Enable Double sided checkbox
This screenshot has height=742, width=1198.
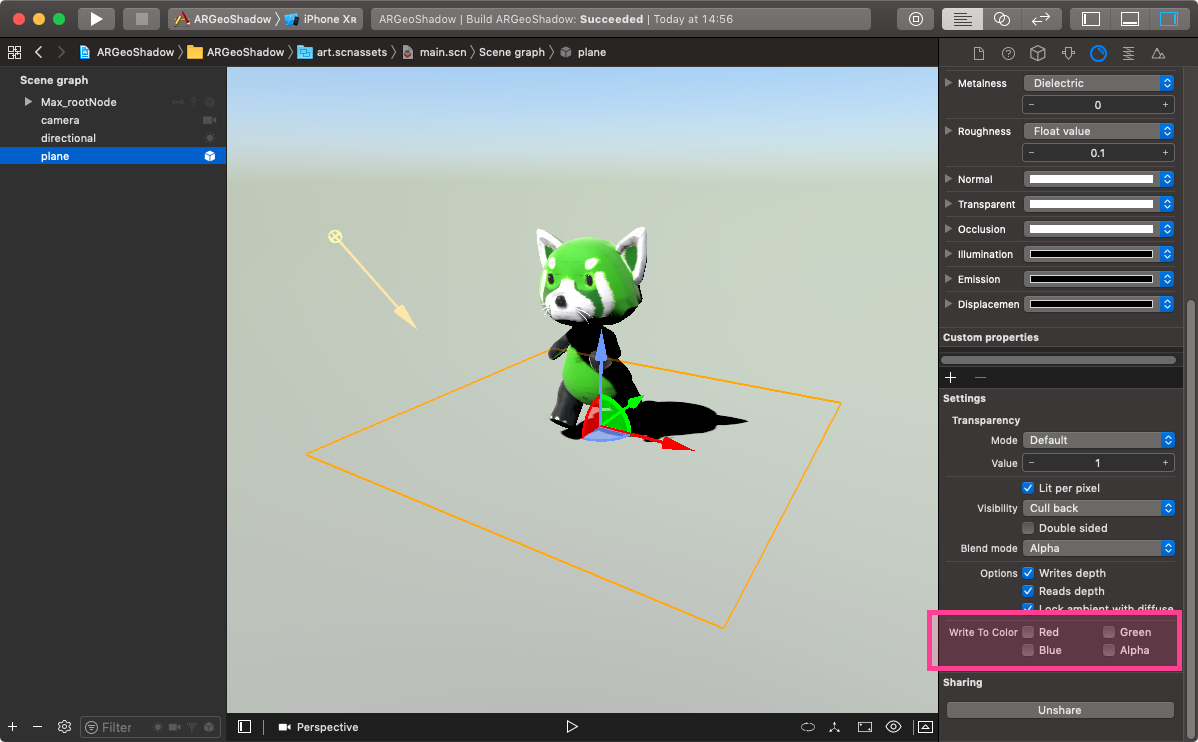[1028, 528]
